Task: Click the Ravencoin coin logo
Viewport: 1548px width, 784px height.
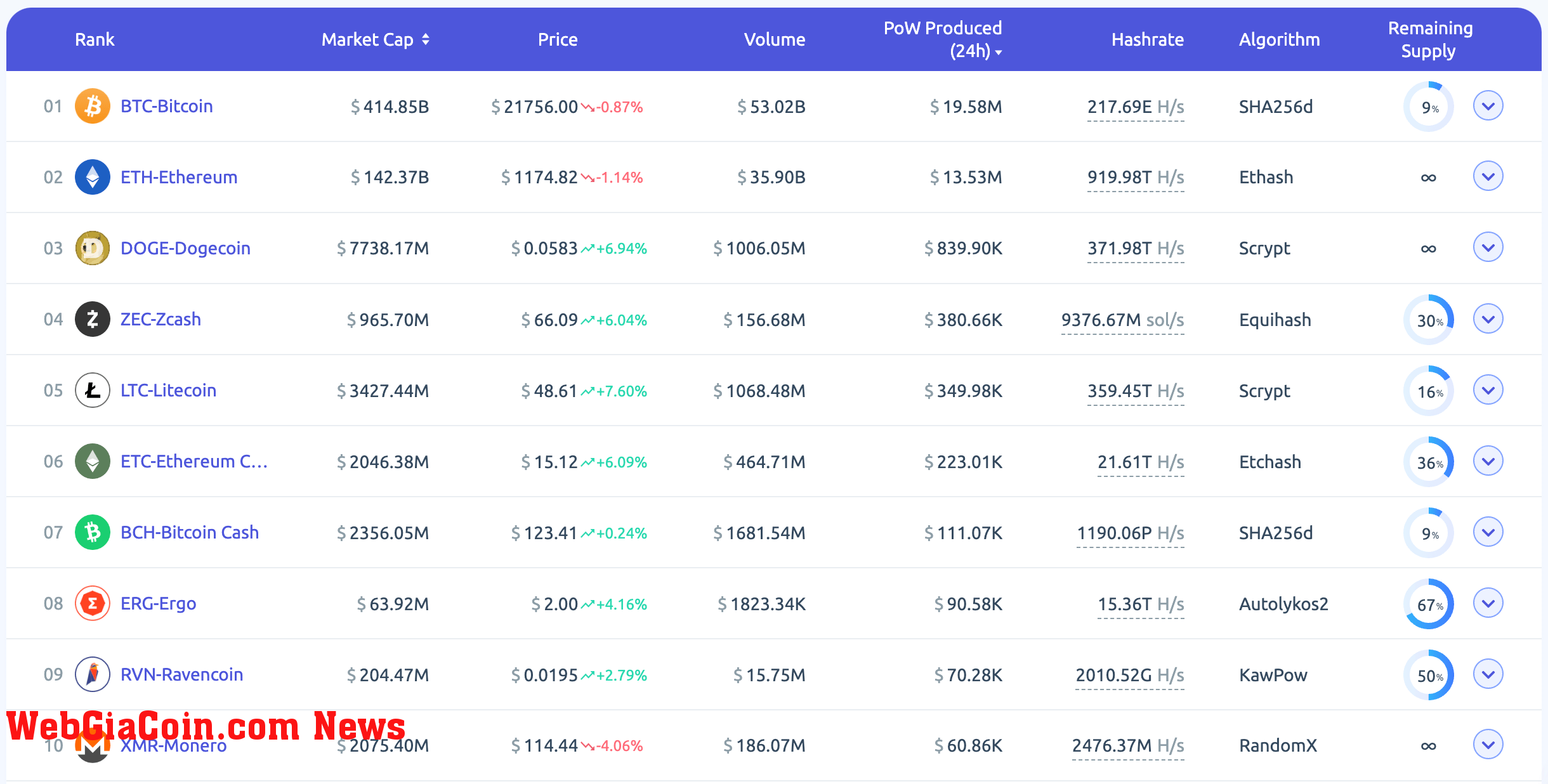Action: tap(93, 674)
